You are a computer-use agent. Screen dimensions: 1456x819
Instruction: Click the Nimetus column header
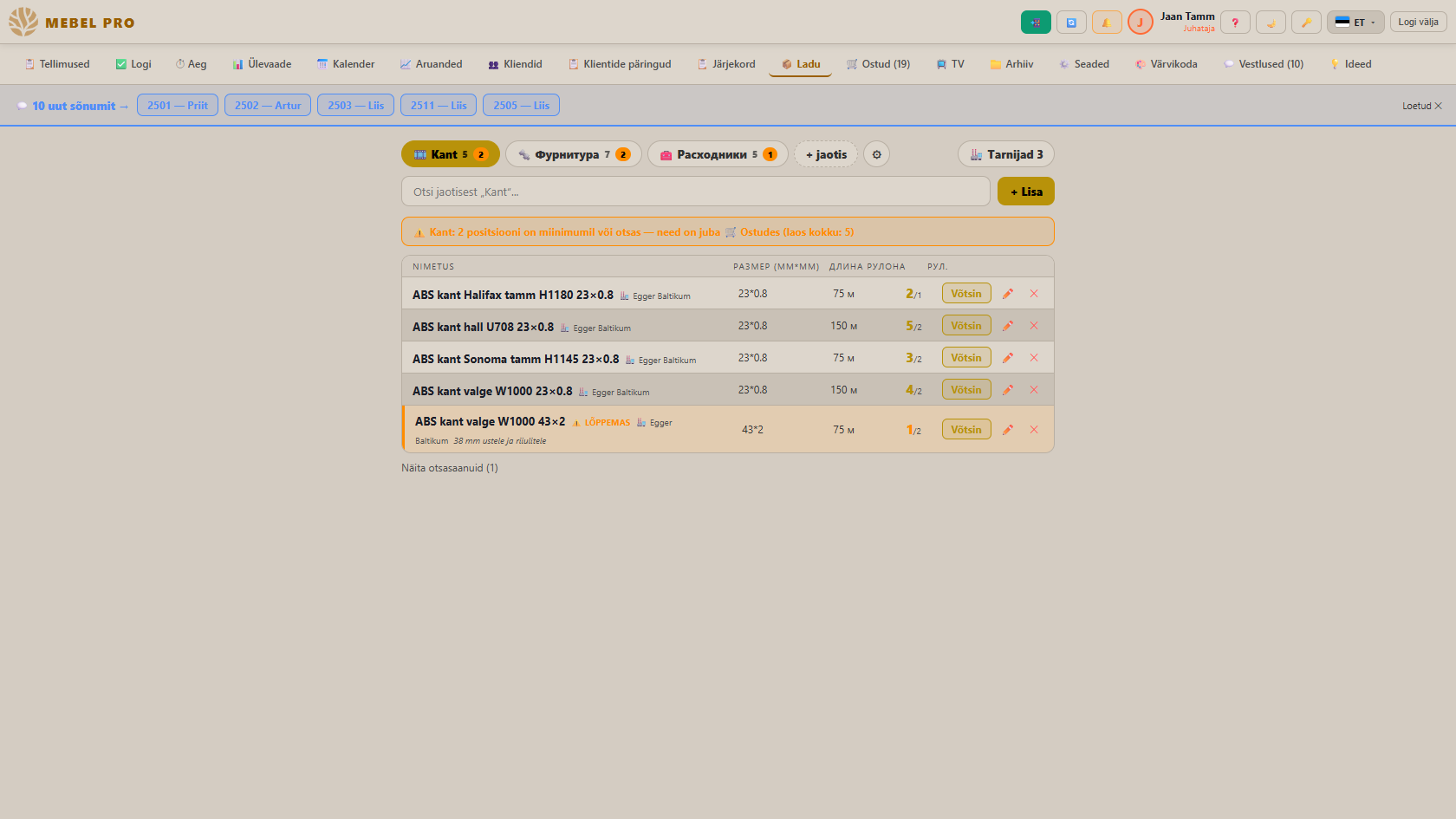pos(433,267)
